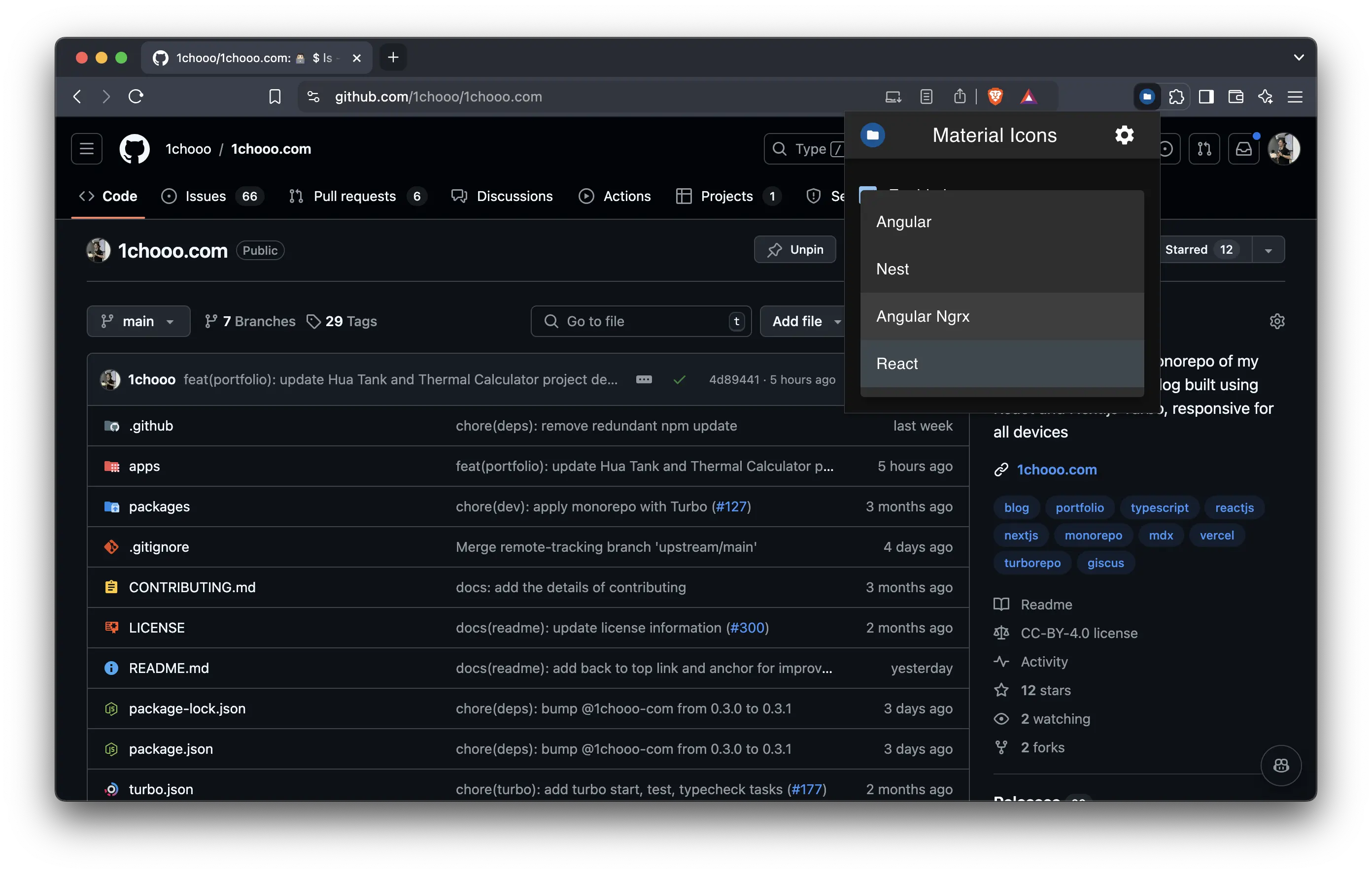Open the browser extensions puzzle icon
Image resolution: width=1372 pixels, height=874 pixels.
coord(1176,97)
